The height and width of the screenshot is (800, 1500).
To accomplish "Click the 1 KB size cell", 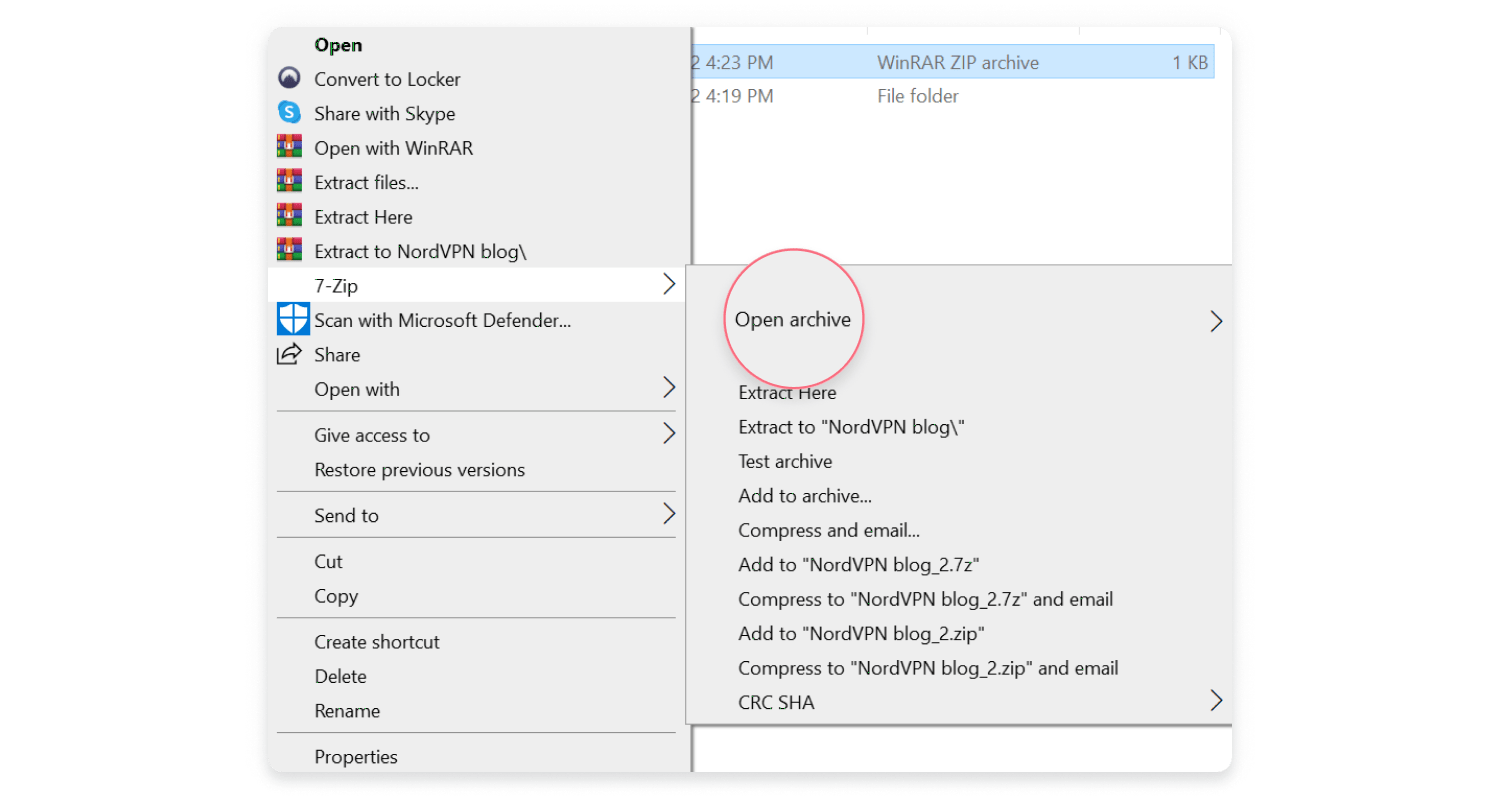I will pos(1190,62).
